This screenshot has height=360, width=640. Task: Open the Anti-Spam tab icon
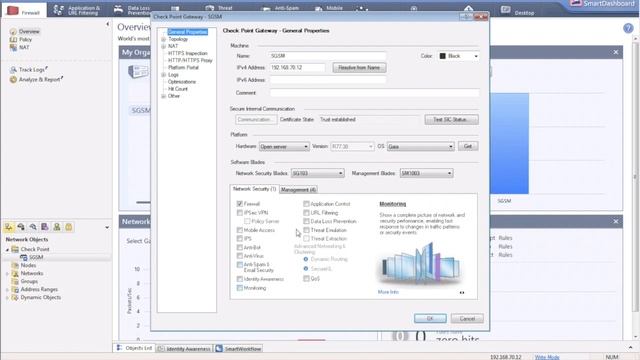point(265,9)
